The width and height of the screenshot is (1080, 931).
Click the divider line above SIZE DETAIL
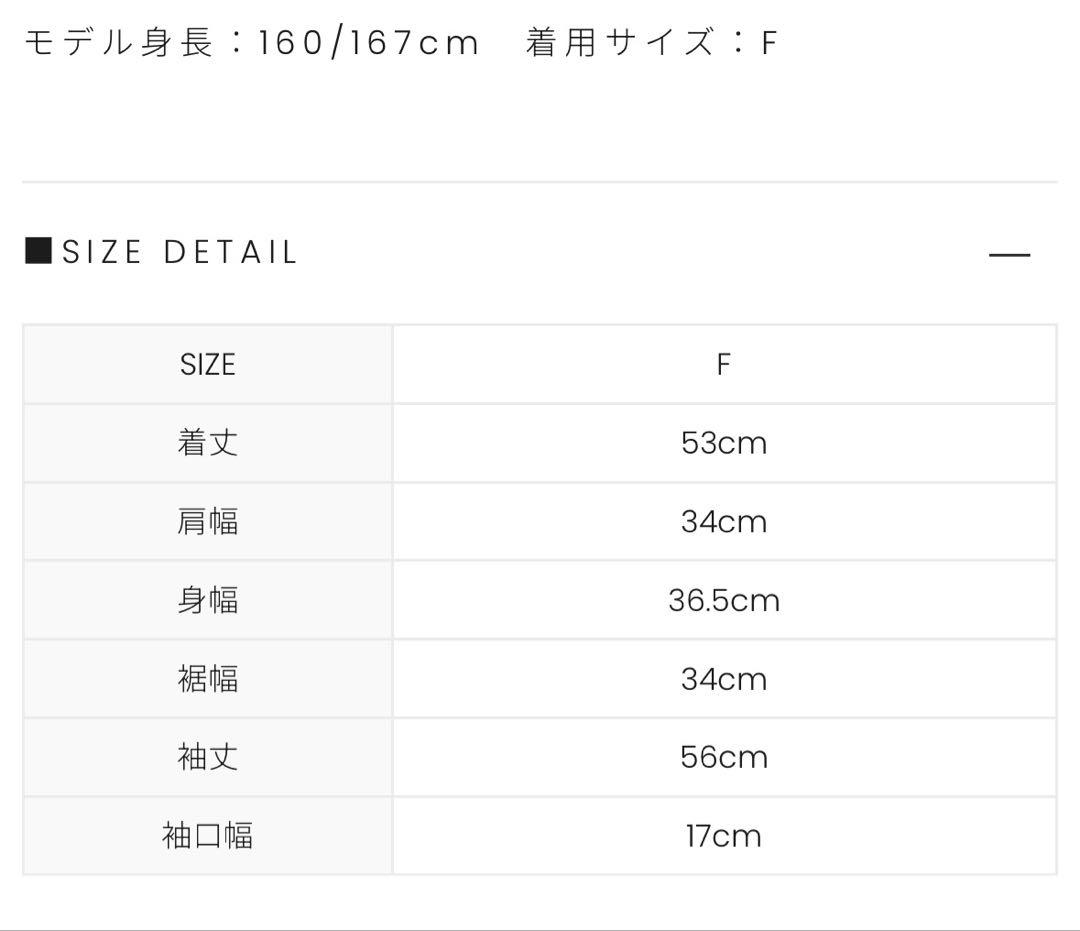540,182
